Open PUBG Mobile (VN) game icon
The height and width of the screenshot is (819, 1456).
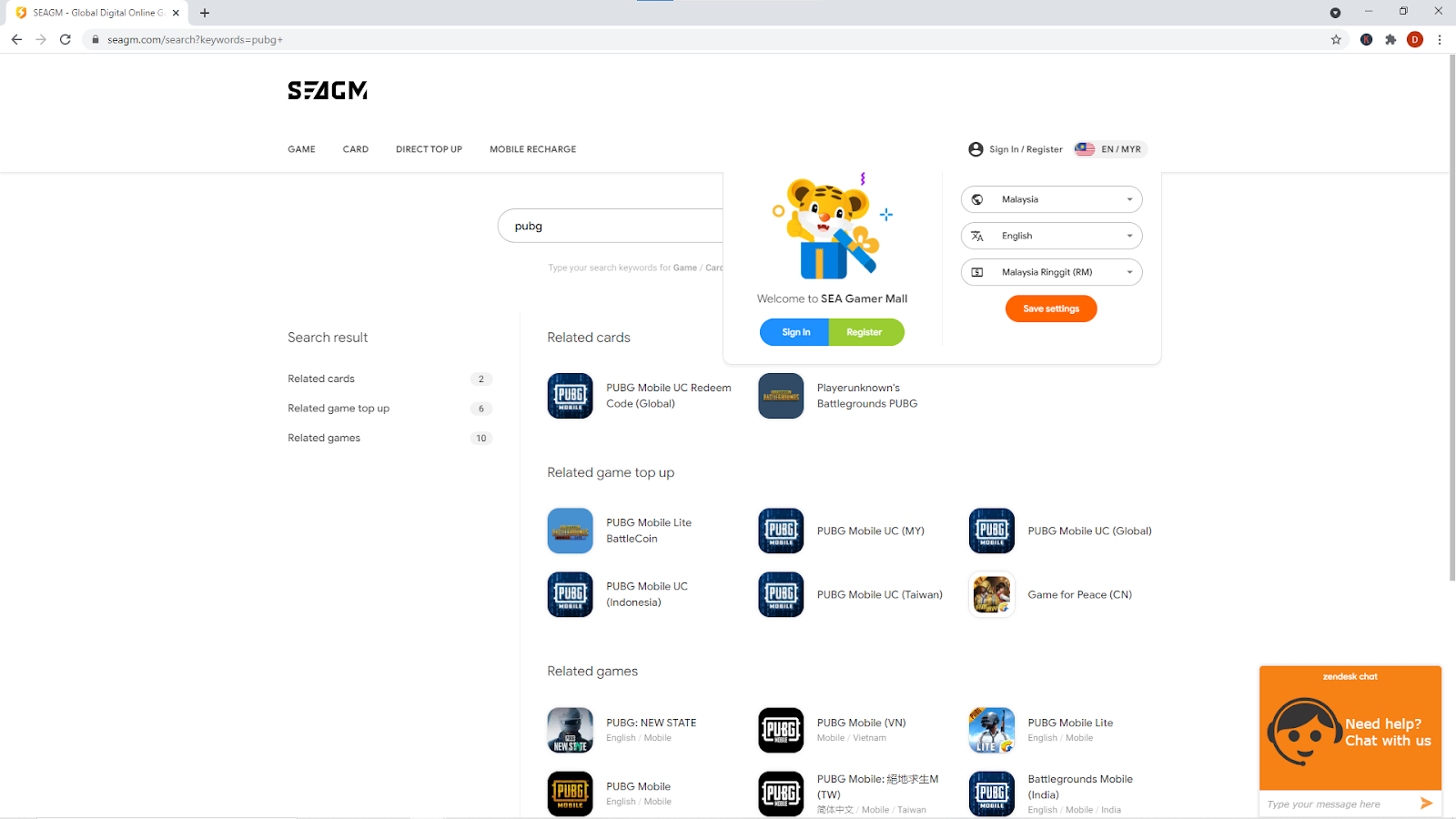click(x=781, y=730)
